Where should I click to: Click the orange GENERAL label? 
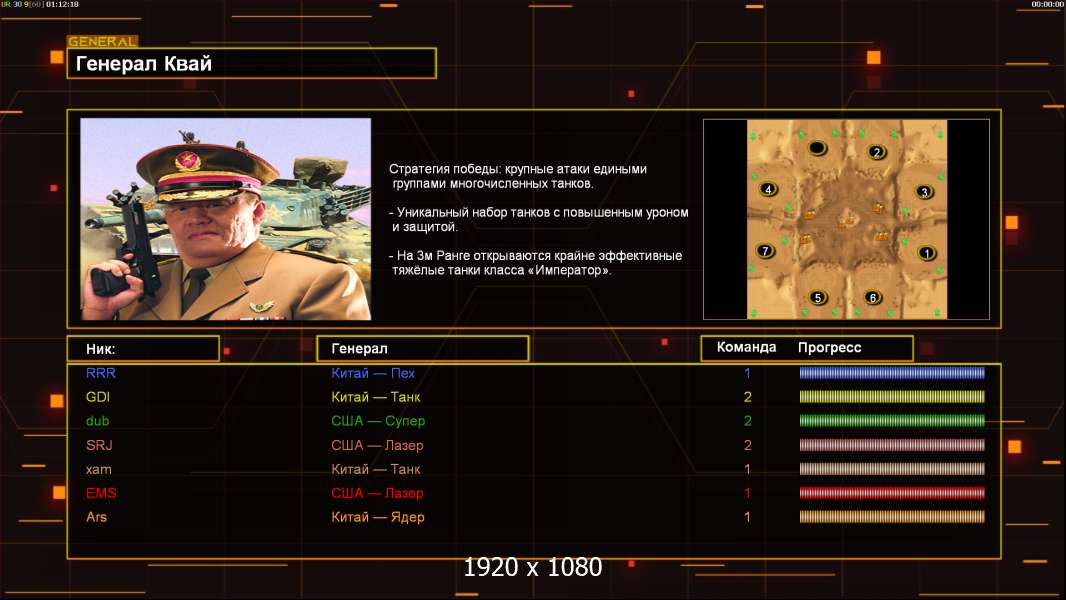(103, 41)
